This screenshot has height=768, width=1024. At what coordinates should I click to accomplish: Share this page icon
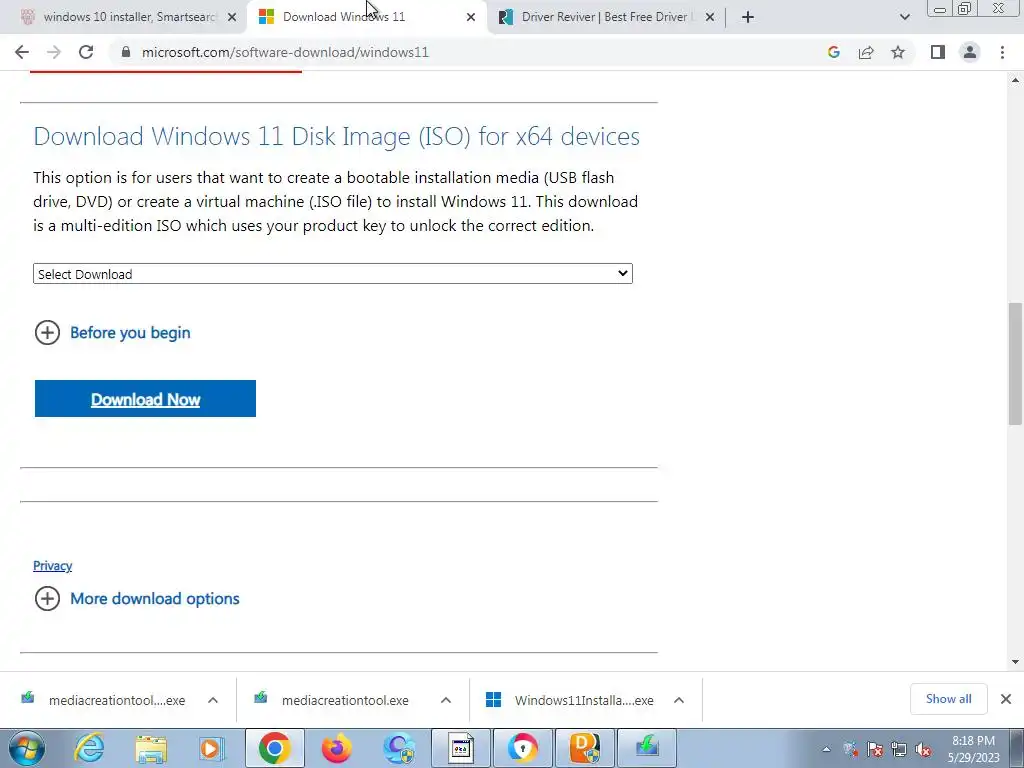coord(866,52)
